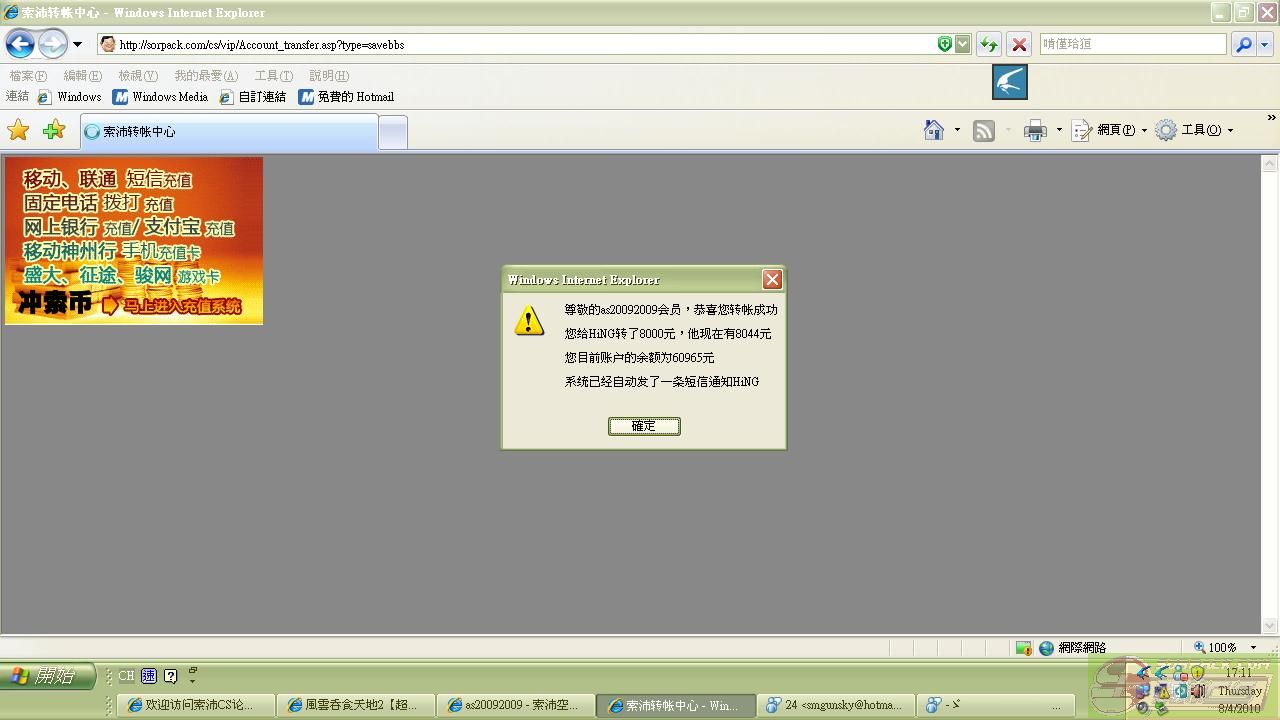Click the red X Stop loading icon
Viewport: 1280px width, 720px height.
tap(1019, 44)
